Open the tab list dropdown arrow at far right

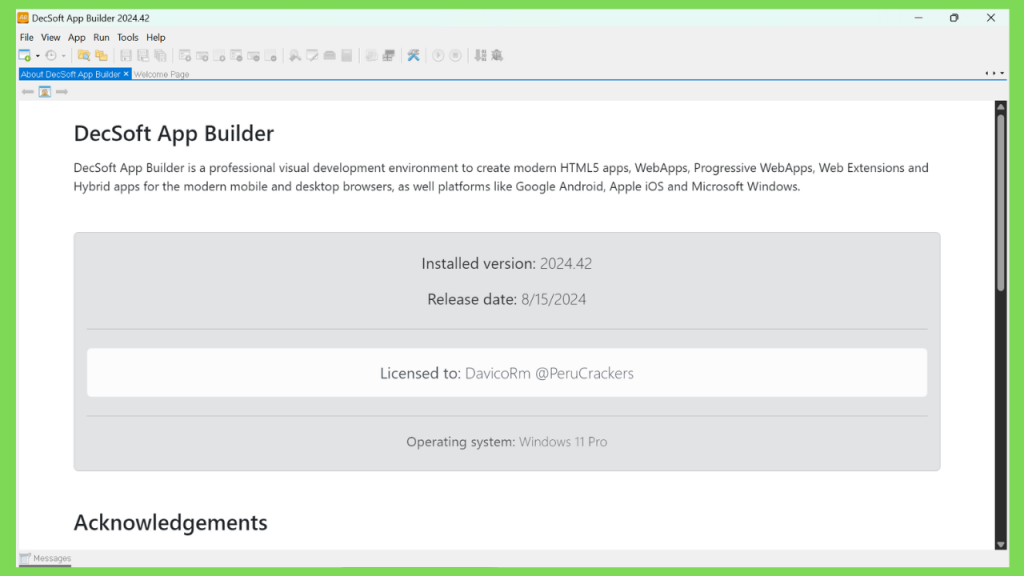point(1002,73)
